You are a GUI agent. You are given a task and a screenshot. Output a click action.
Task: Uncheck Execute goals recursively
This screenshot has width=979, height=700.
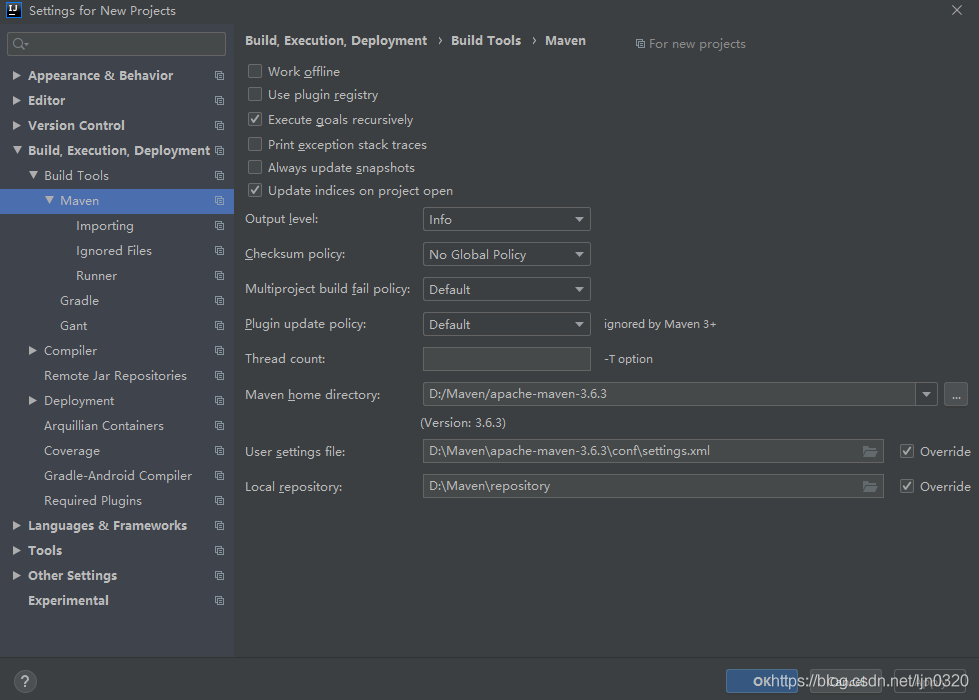(x=255, y=119)
